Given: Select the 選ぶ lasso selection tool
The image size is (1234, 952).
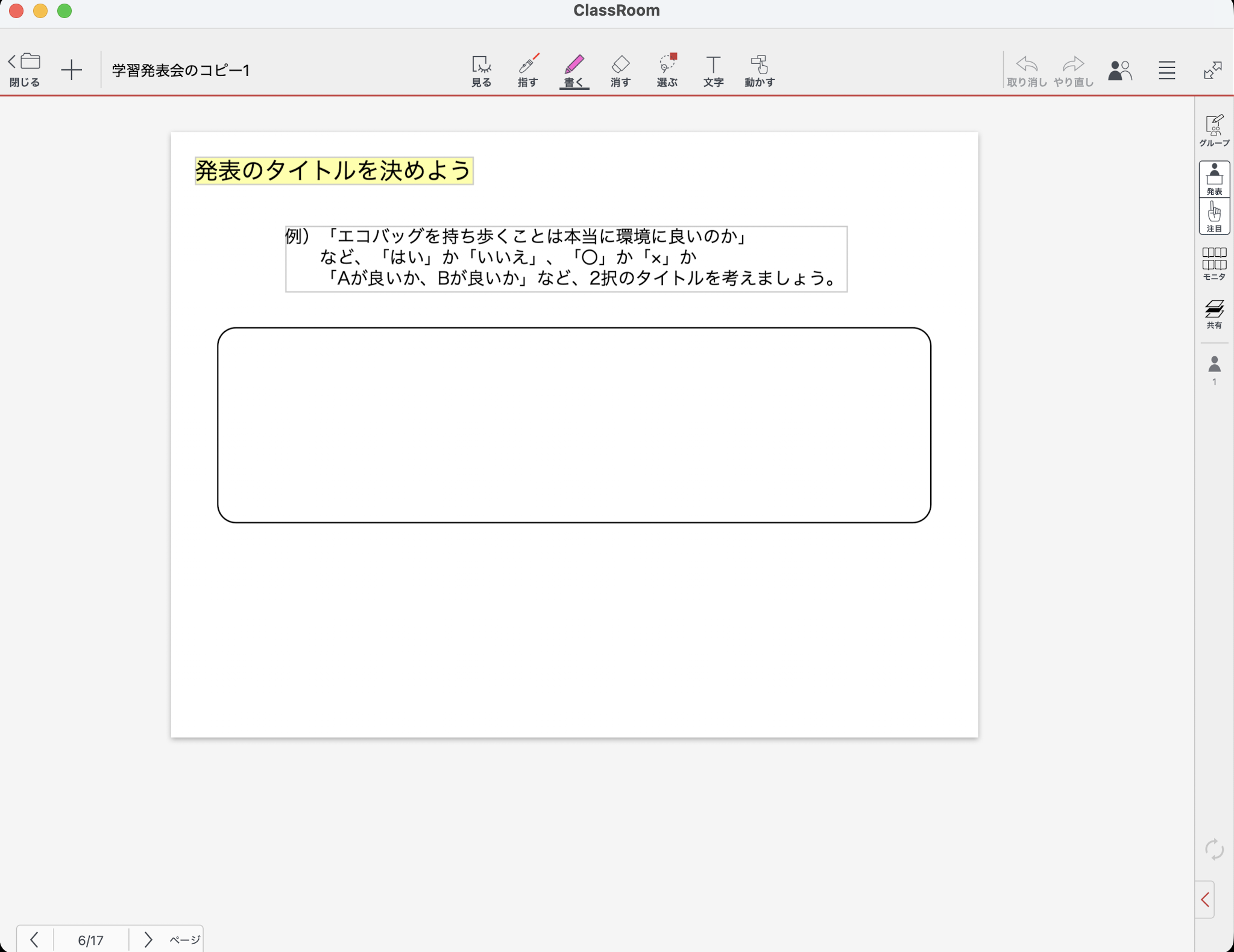Looking at the screenshot, I should tap(667, 71).
